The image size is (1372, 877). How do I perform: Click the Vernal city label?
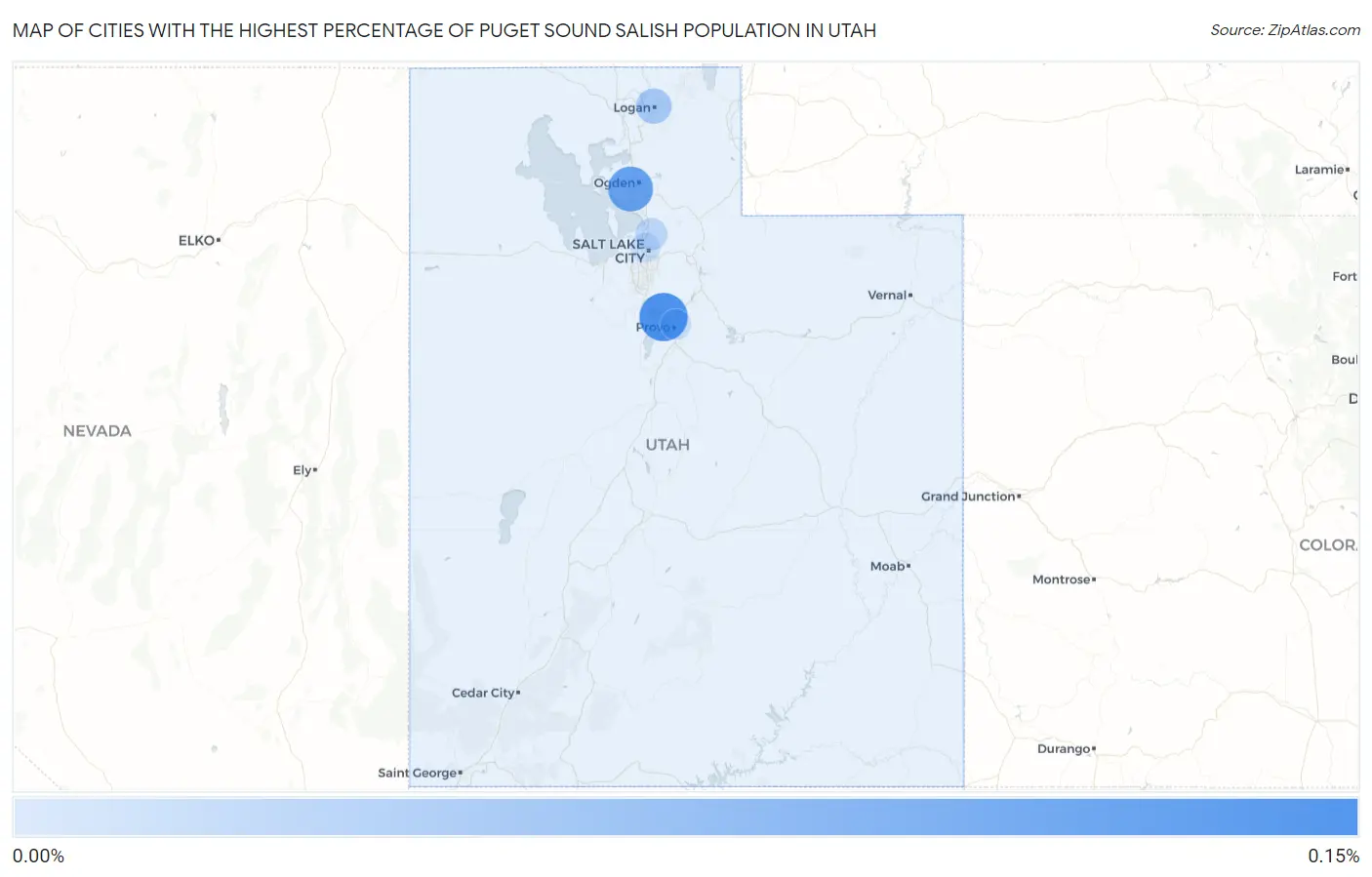point(887,295)
